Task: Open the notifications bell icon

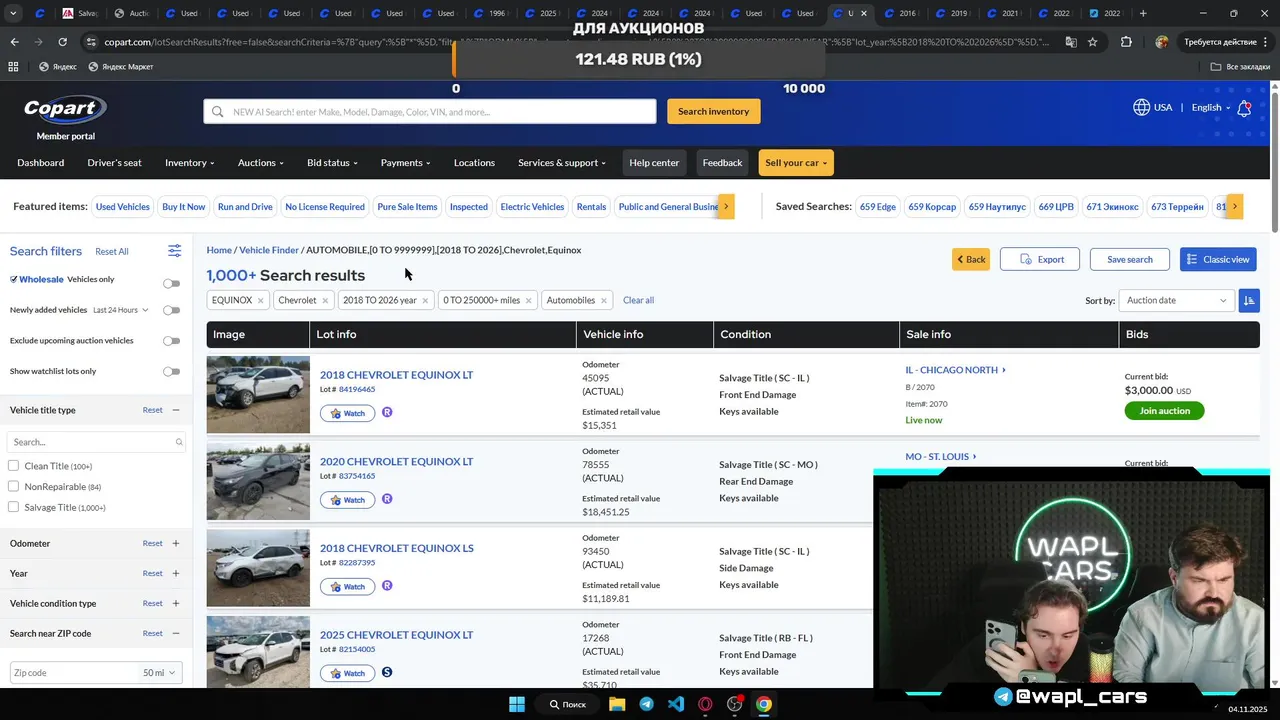Action: (x=1244, y=108)
